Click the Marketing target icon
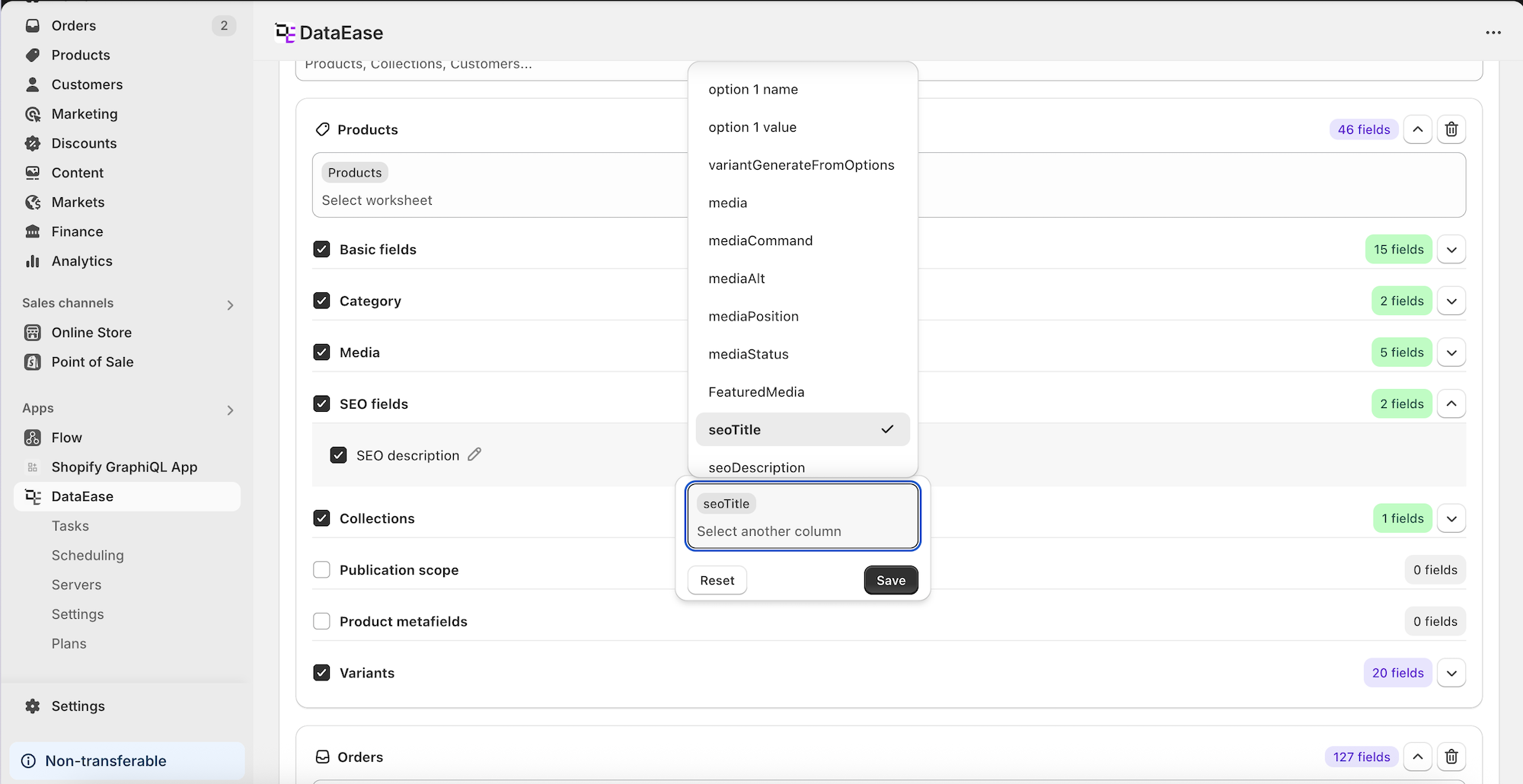Viewport: 1523px width, 784px height. (33, 114)
